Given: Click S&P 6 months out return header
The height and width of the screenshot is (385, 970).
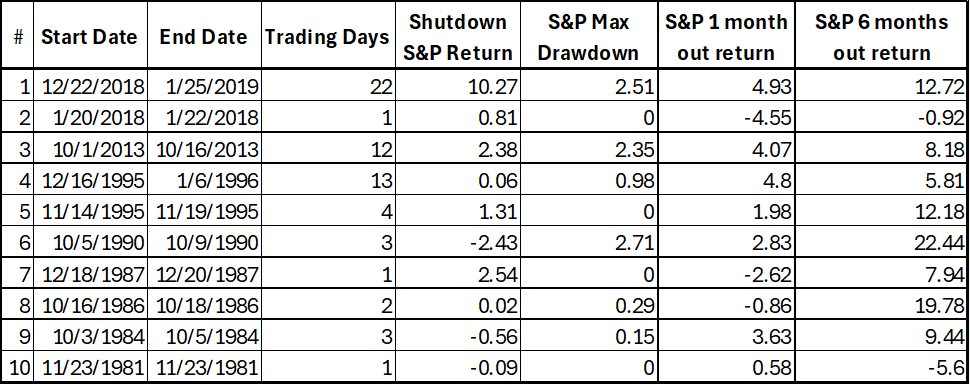Looking at the screenshot, I should click(881, 36).
